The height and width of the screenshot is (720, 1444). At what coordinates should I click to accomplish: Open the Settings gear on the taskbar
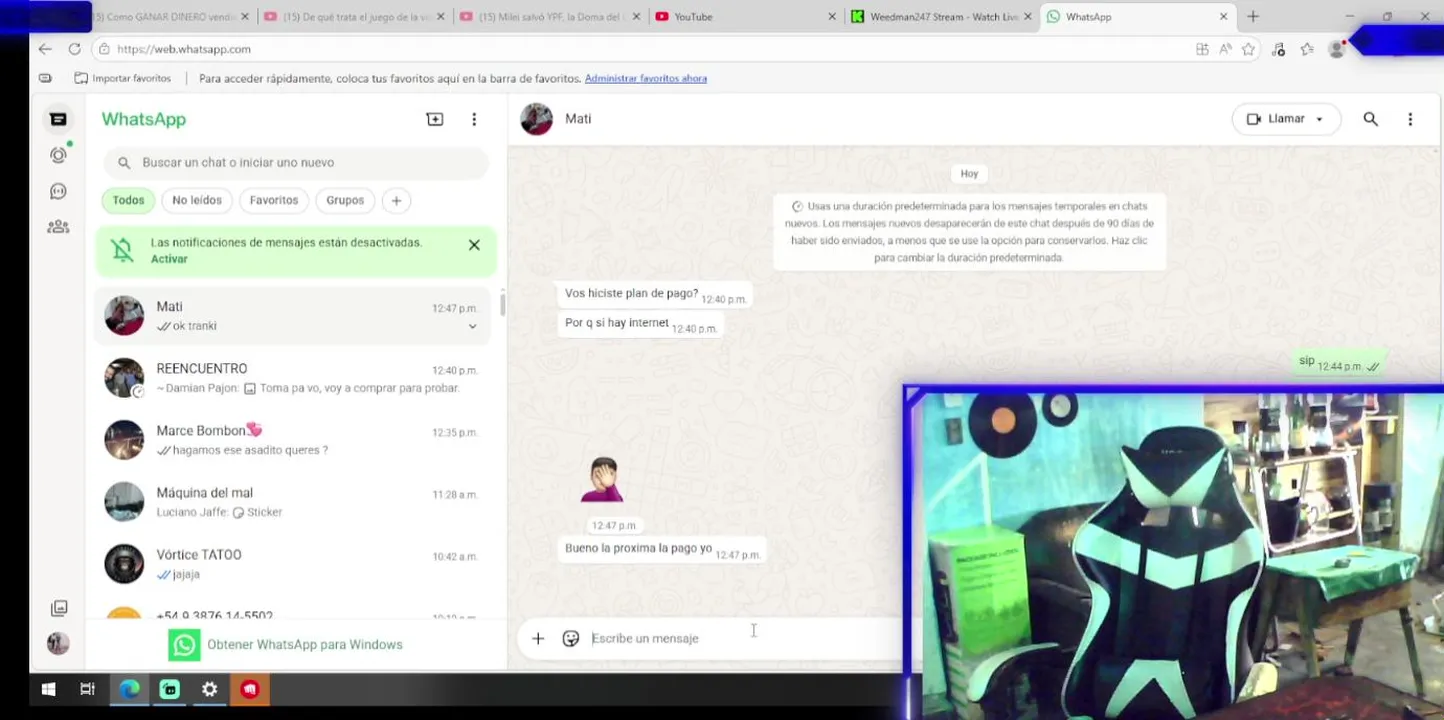[x=209, y=689]
